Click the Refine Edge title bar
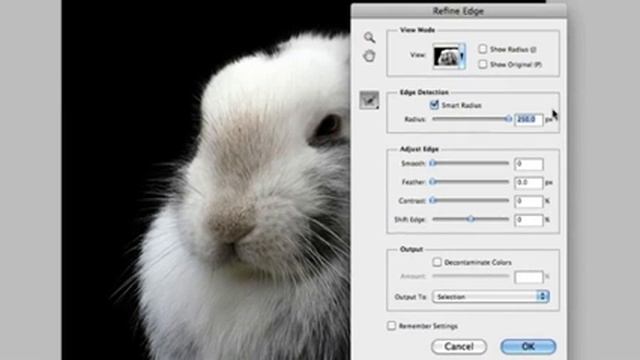 click(x=458, y=11)
